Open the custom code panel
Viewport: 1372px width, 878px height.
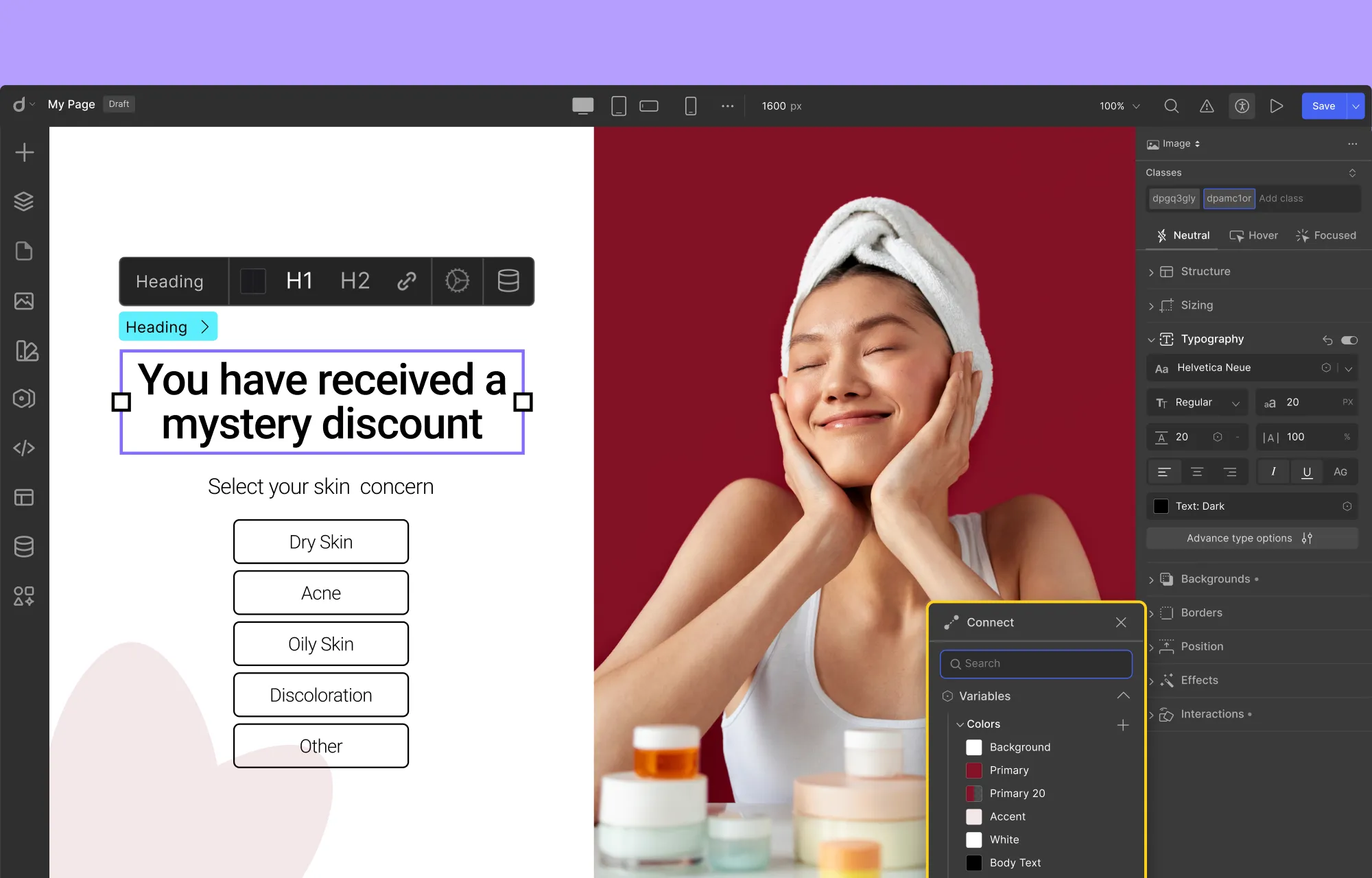tap(24, 448)
